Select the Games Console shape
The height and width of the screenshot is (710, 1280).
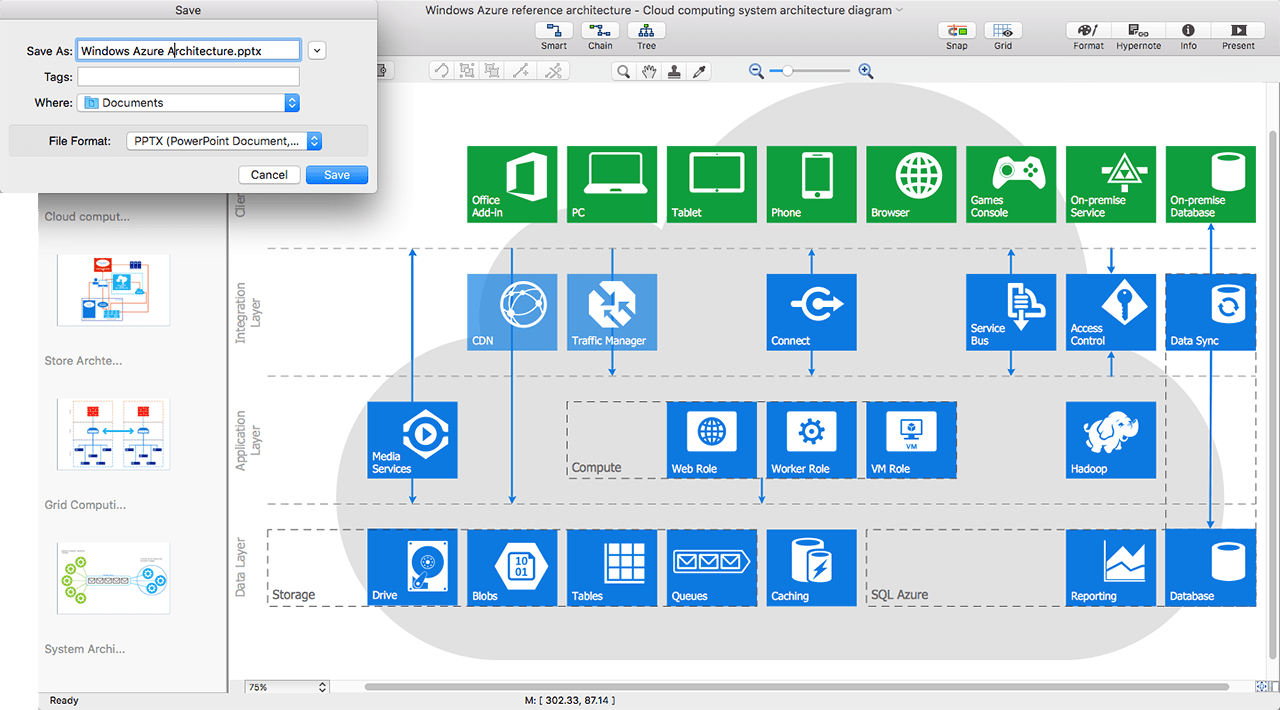pos(1011,184)
